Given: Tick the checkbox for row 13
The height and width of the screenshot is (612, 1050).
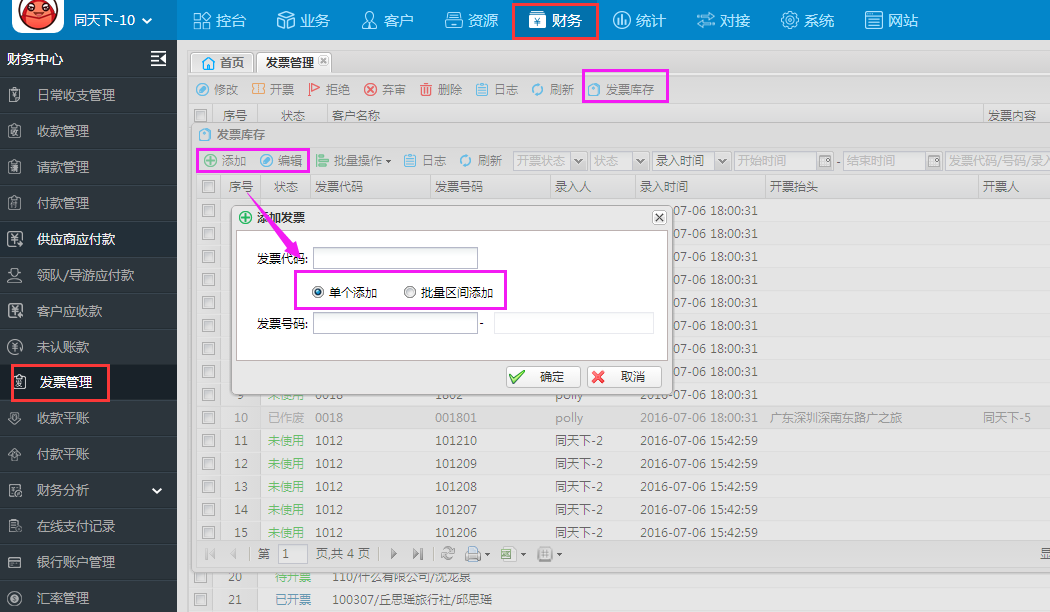Looking at the screenshot, I should click(208, 486).
